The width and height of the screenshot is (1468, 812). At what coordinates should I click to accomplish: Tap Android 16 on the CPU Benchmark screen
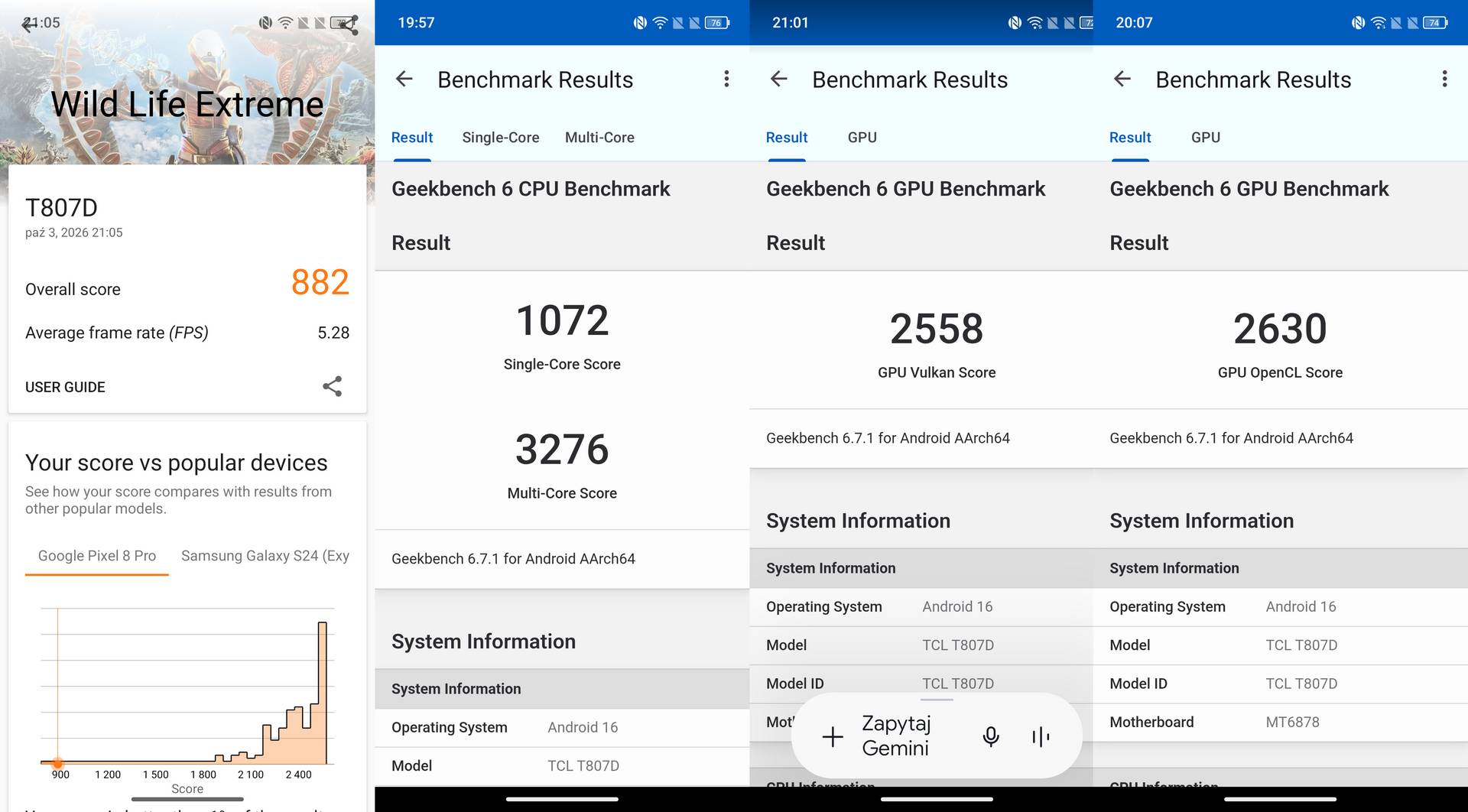[583, 727]
